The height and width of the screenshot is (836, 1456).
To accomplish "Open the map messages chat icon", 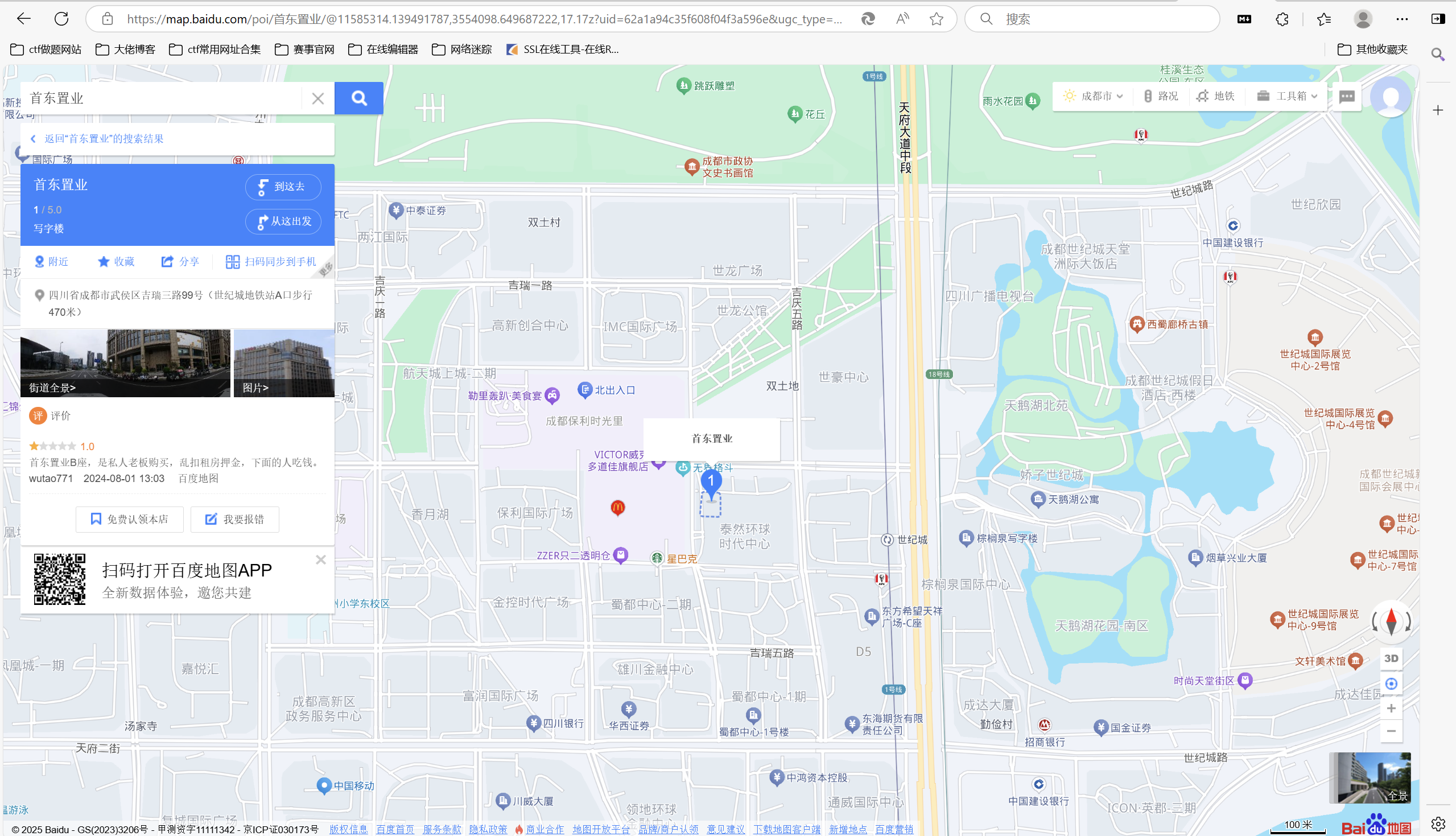I will tap(1347, 97).
